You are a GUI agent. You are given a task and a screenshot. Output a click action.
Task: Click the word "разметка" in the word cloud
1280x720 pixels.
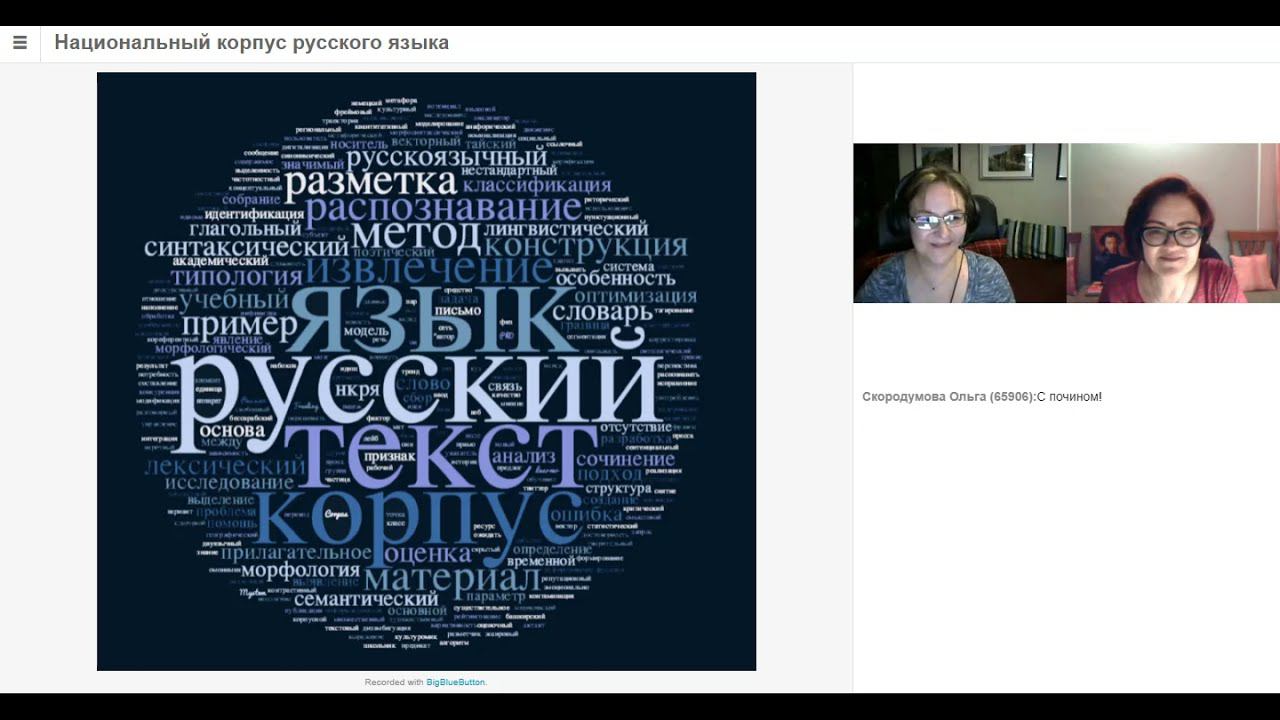pyautogui.click(x=371, y=183)
